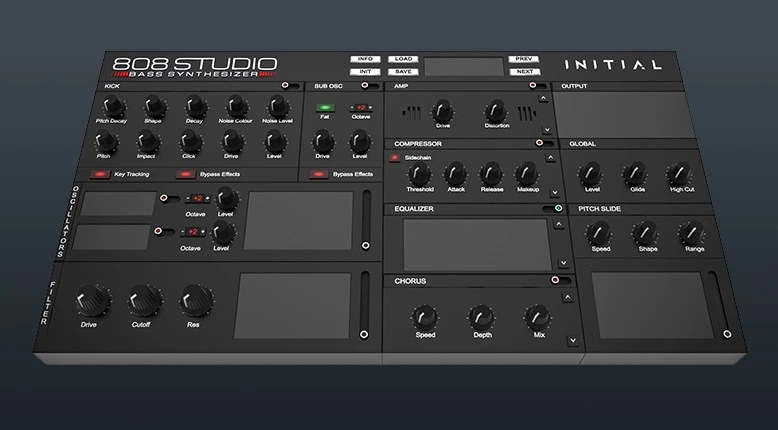Viewport: 778px width, 430px height.
Task: Toggle the Kick section power switch
Action: (290, 85)
